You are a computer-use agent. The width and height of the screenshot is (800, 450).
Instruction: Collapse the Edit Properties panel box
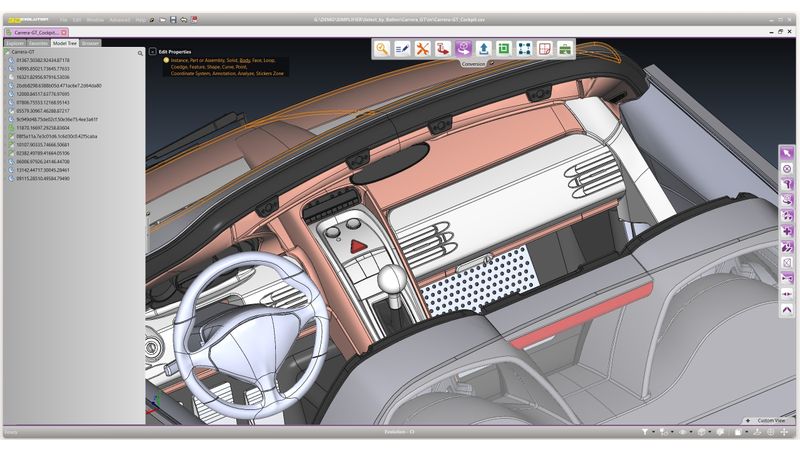click(153, 52)
